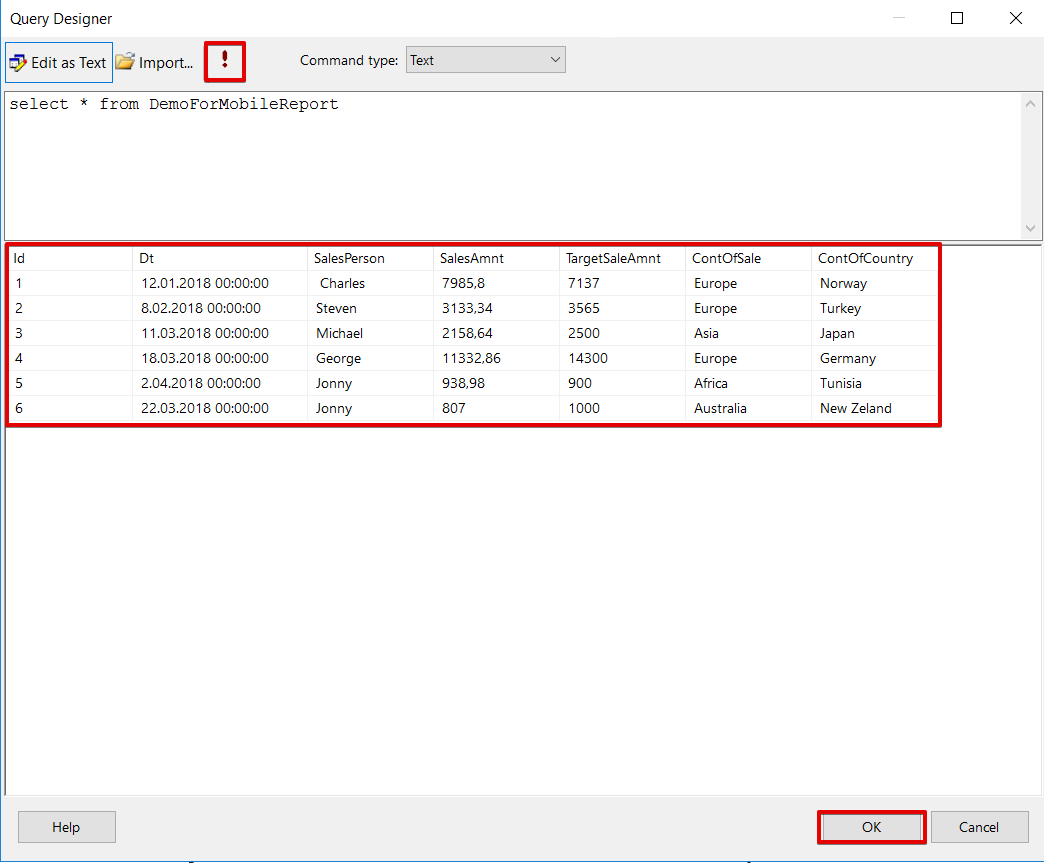This screenshot has height=863, width=1044.
Task: Maximize the Query Designer window
Action: [957, 18]
